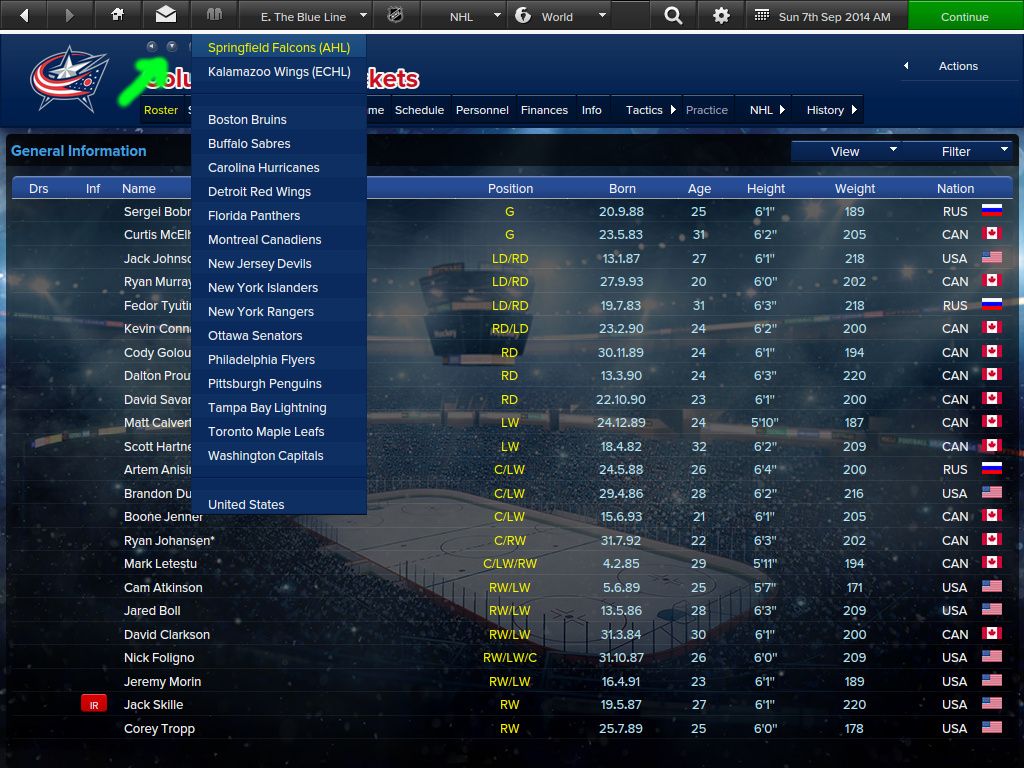Image resolution: width=1024 pixels, height=768 pixels.
Task: Click the C/LW/RW position of Mark Letestu
Action: 509,564
